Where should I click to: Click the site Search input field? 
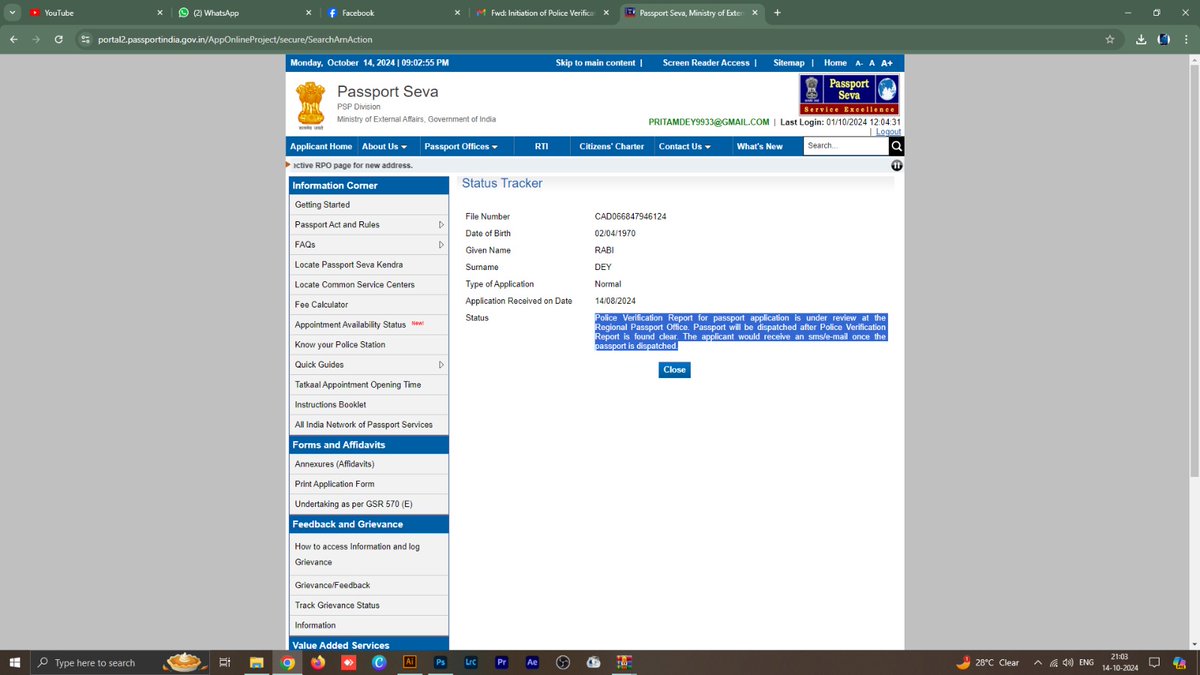pyautogui.click(x=846, y=146)
